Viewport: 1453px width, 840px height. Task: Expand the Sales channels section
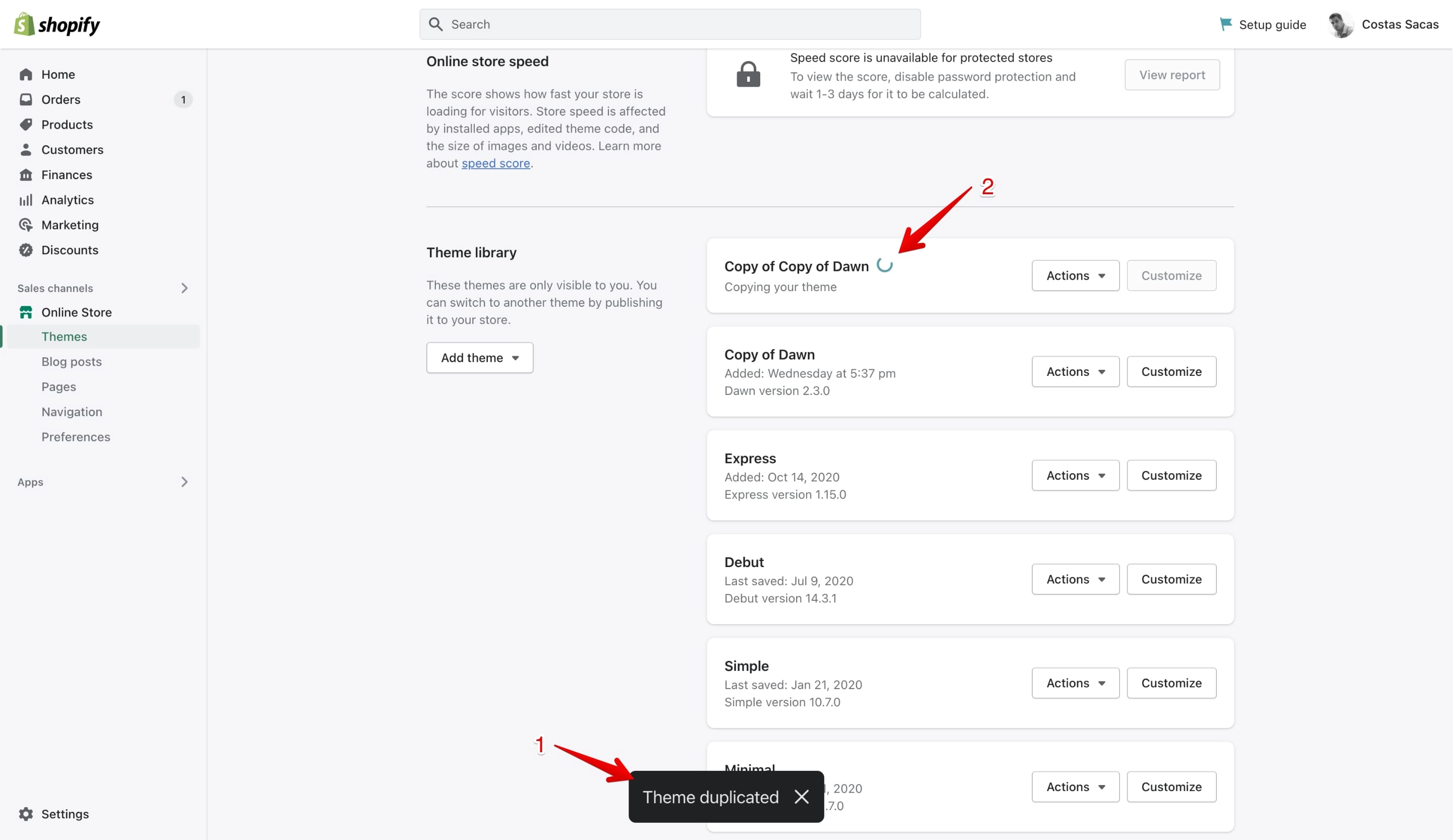[x=184, y=288]
